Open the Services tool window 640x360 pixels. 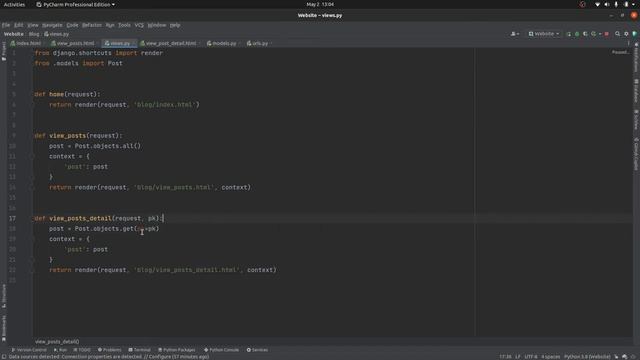(257, 350)
